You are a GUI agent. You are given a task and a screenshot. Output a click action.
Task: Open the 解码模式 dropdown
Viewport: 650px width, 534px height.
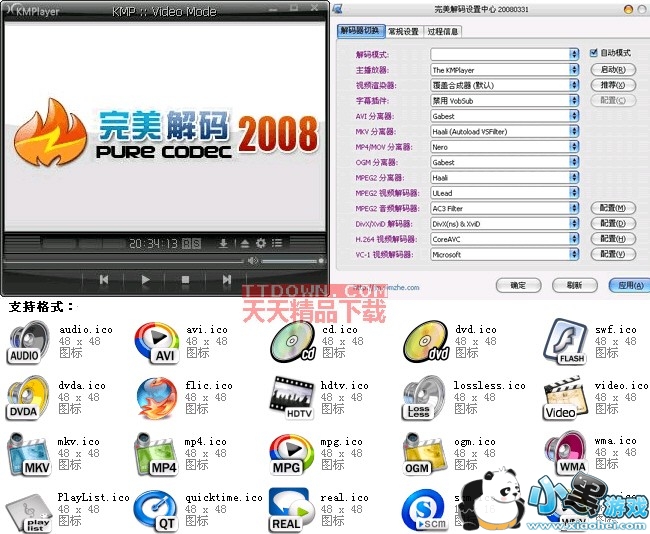click(504, 54)
